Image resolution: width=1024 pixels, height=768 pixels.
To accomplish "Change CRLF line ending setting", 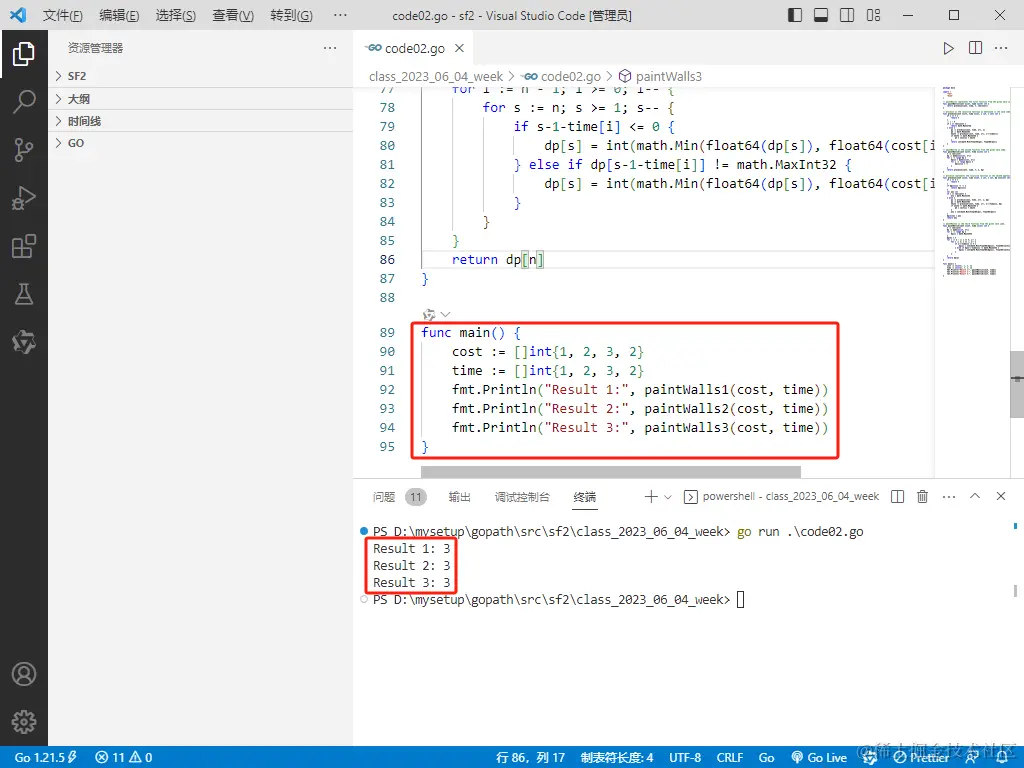I will point(729,758).
